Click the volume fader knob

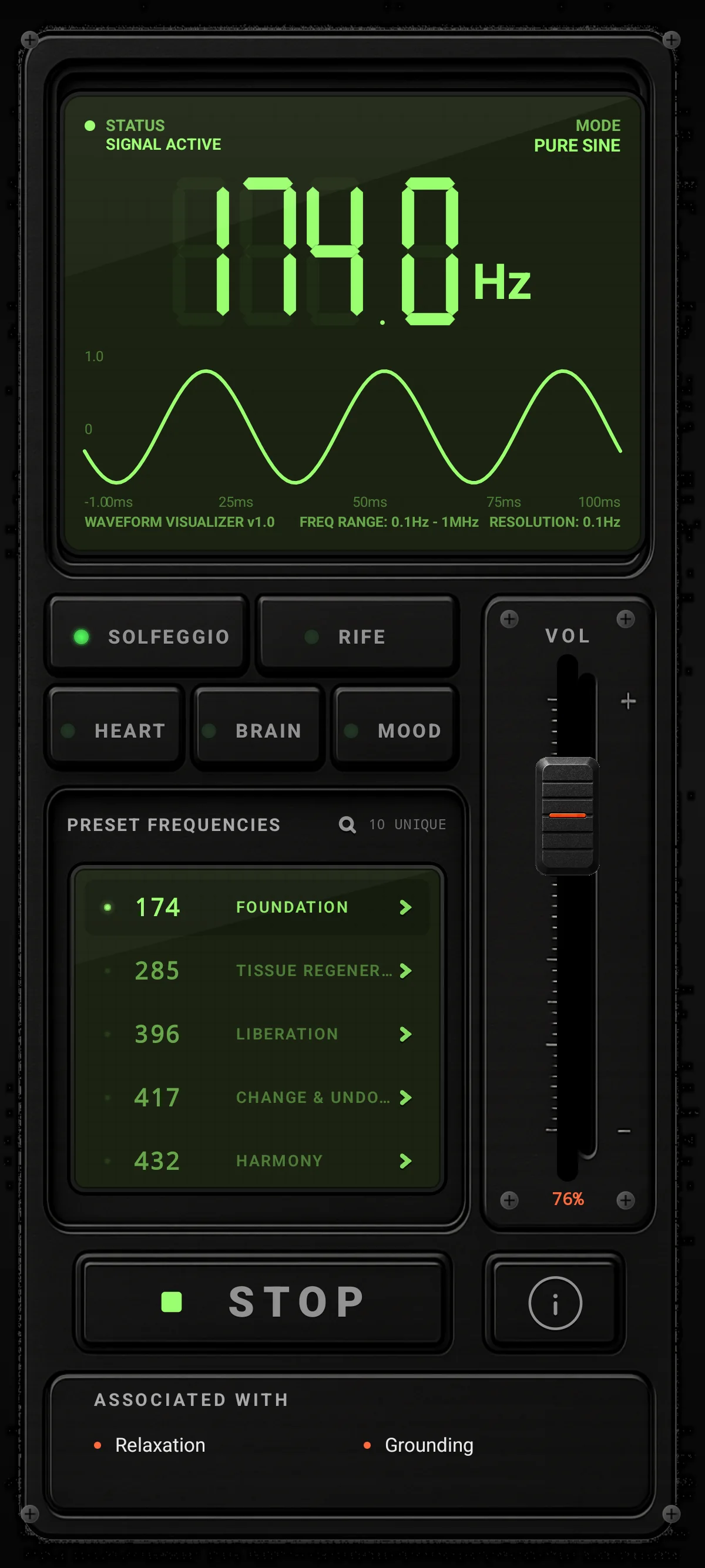pyautogui.click(x=568, y=815)
